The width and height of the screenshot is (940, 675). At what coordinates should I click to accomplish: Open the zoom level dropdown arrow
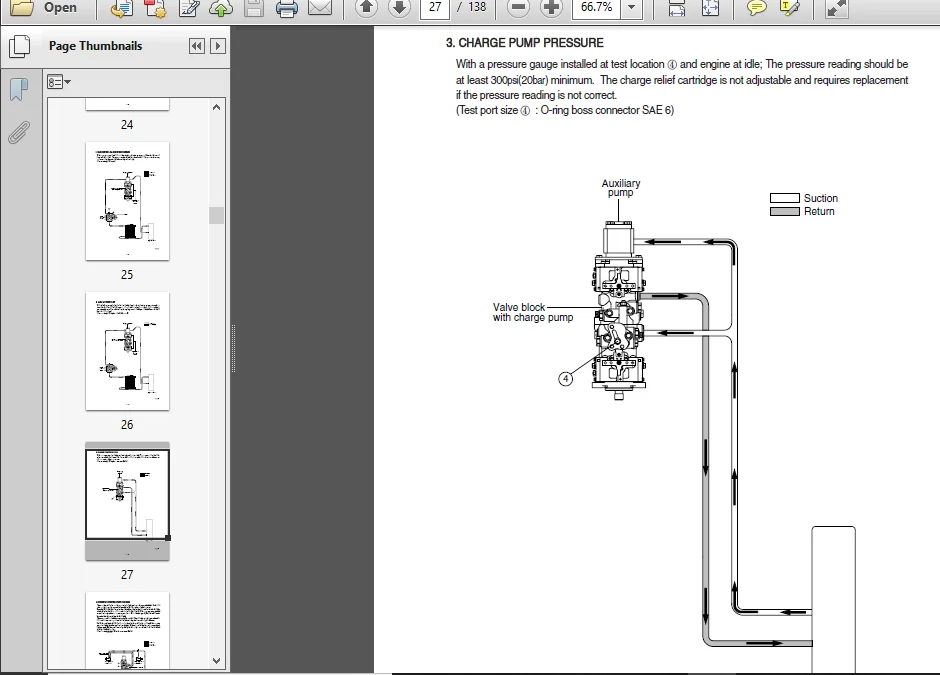tap(631, 8)
